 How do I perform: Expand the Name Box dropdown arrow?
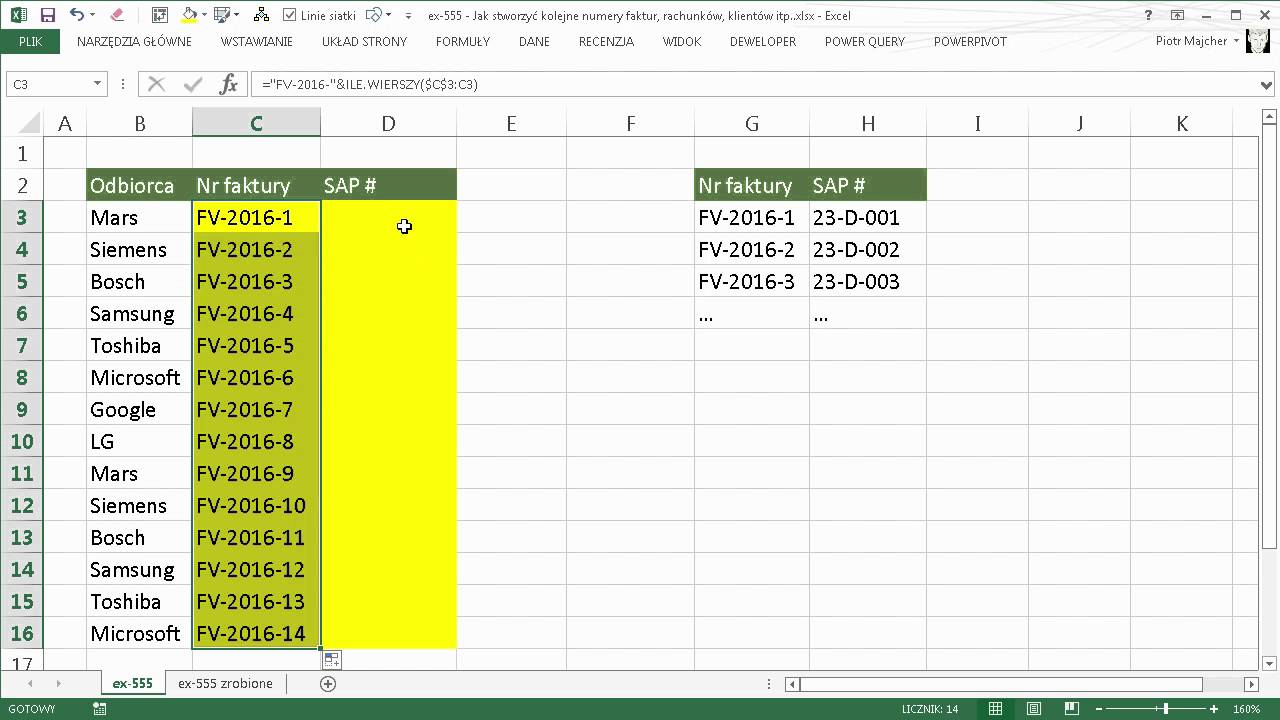(98, 84)
